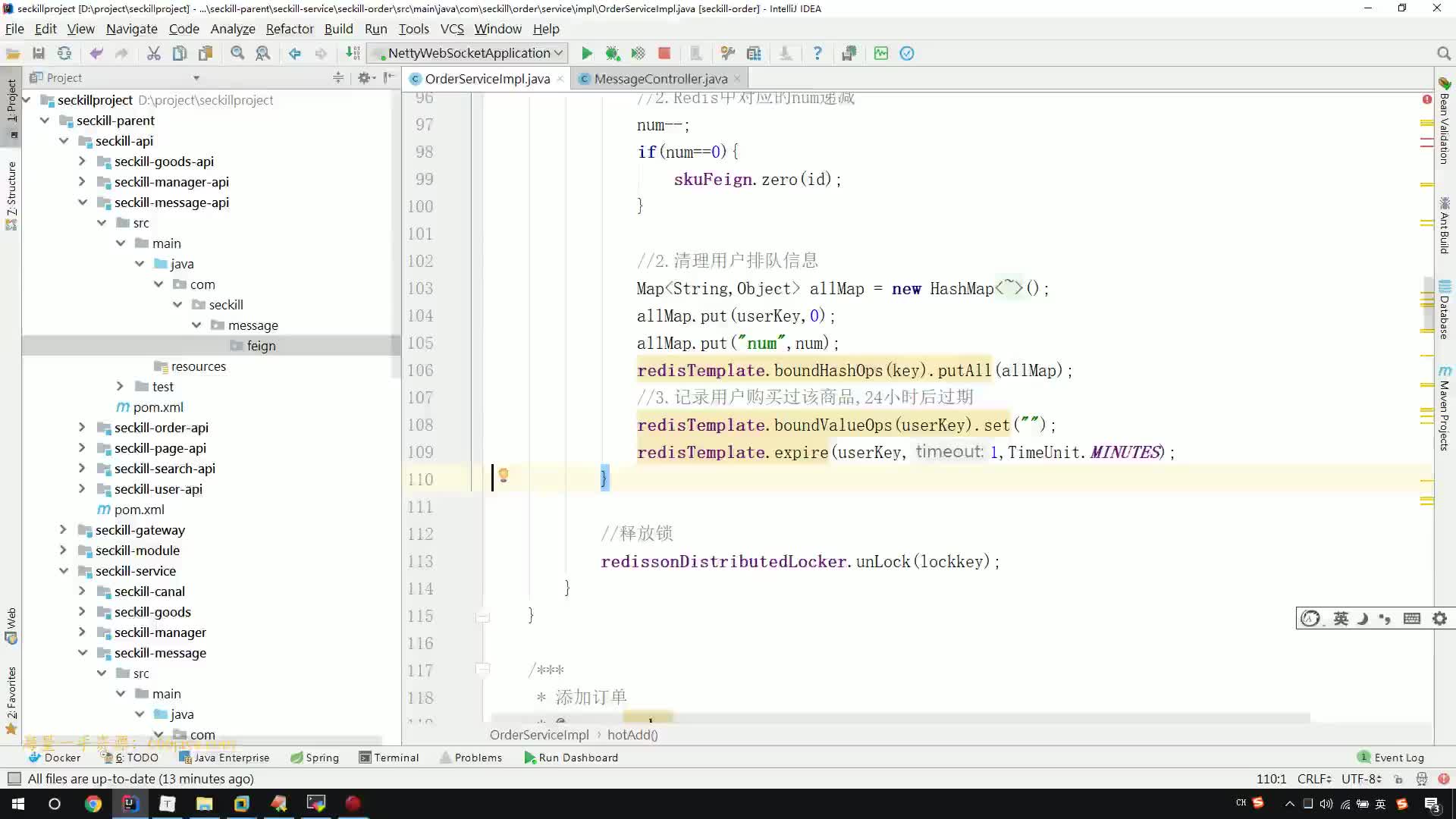This screenshot has width=1456, height=819.
Task: Open the Spring tool window
Action: (x=315, y=758)
